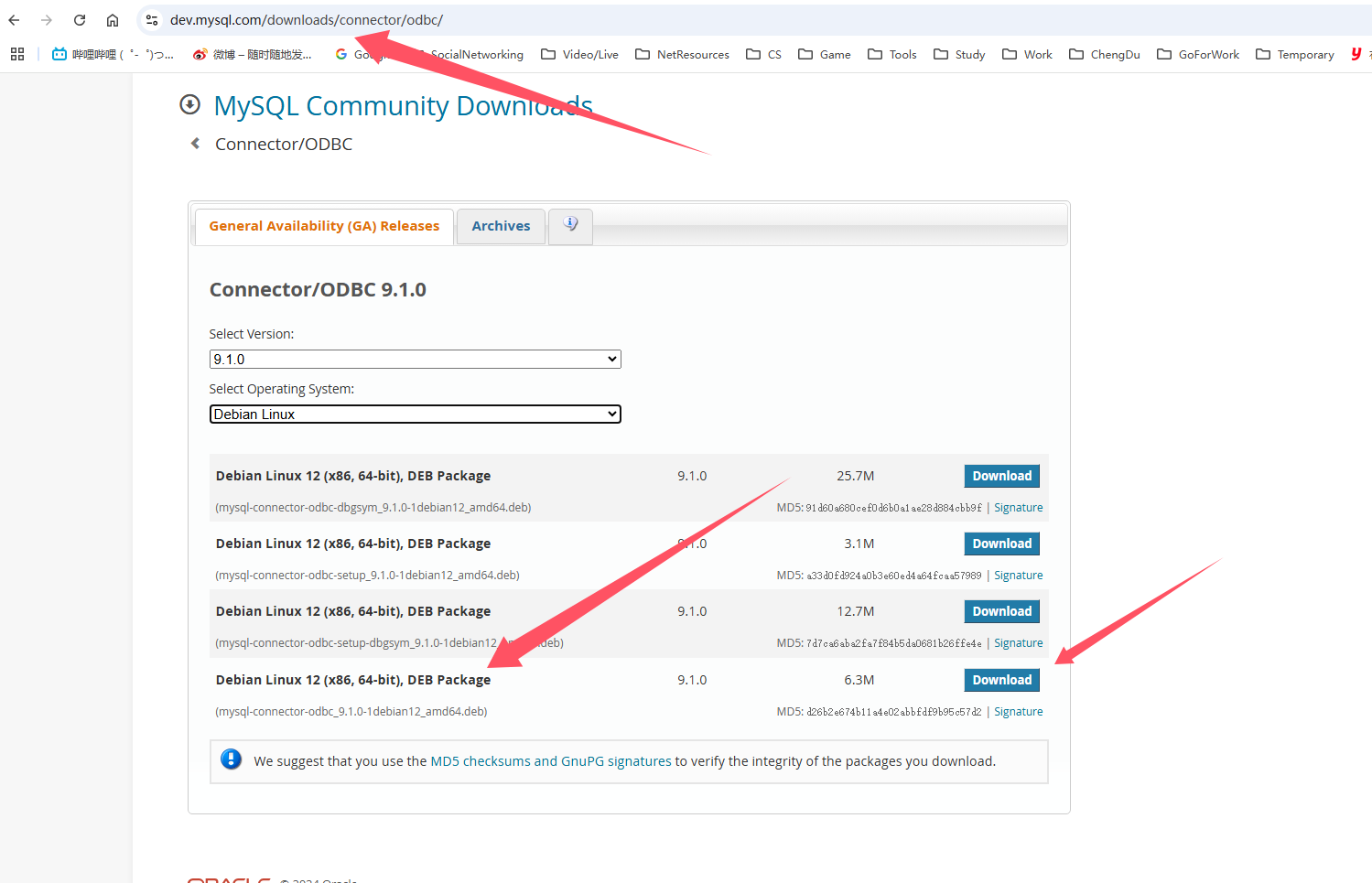Open the Video/Live bookmark folder

tap(579, 54)
